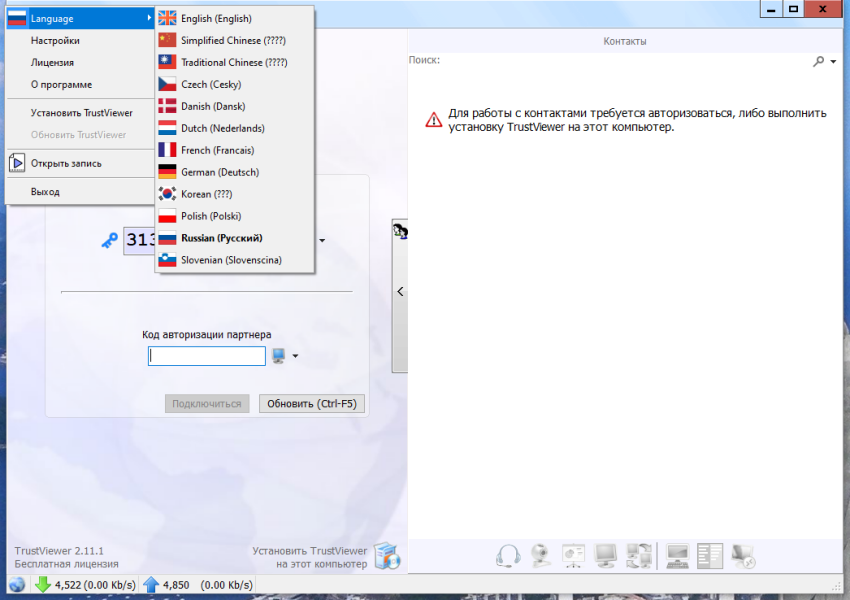Select Slovenian (Slovenscina) language
The image size is (850, 600).
[x=235, y=260]
